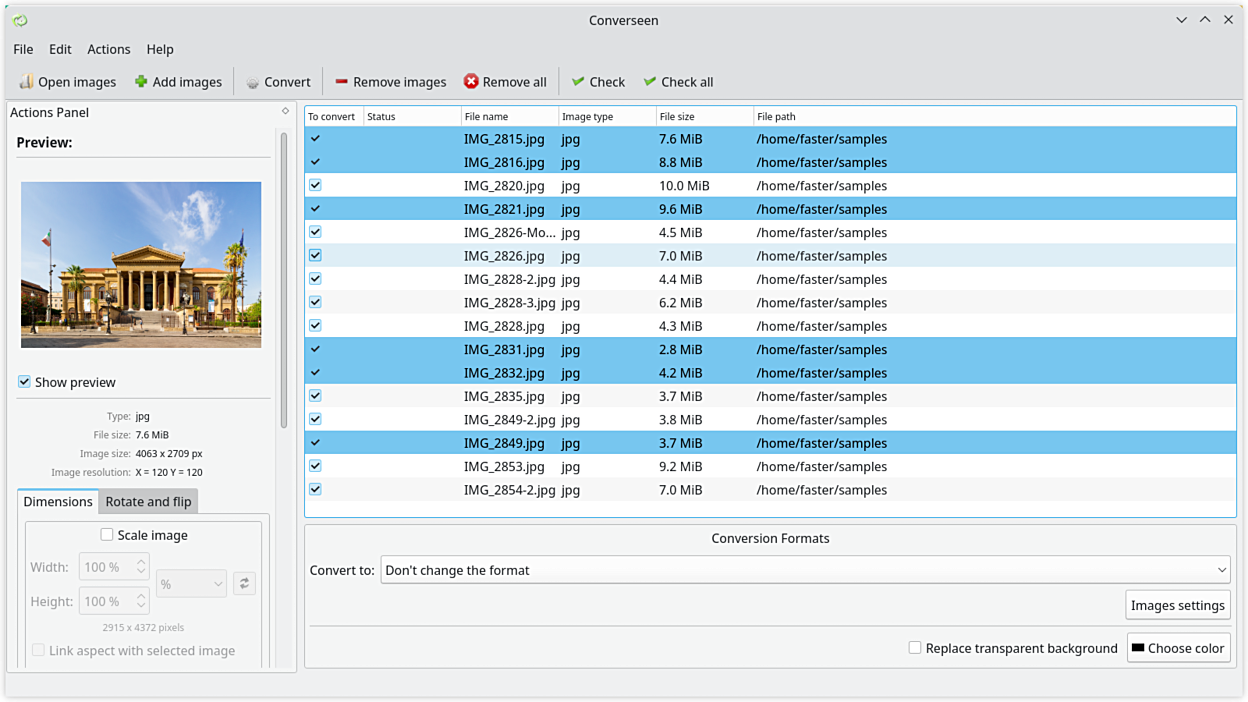Open the Actions menu
The width and height of the screenshot is (1248, 702).
pyautogui.click(x=108, y=49)
